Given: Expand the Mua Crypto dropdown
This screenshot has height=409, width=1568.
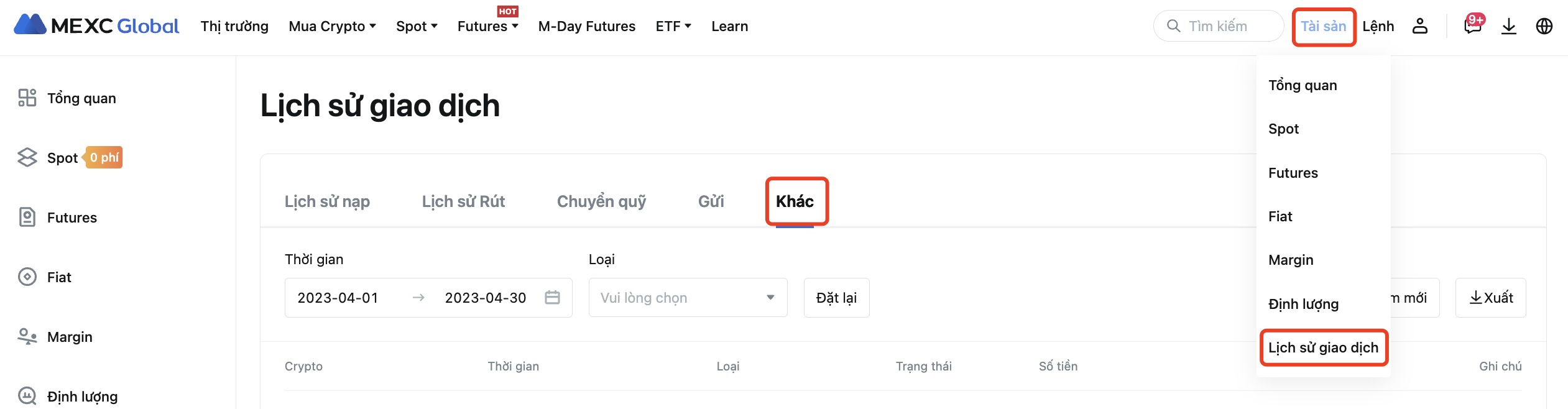Looking at the screenshot, I should [332, 26].
